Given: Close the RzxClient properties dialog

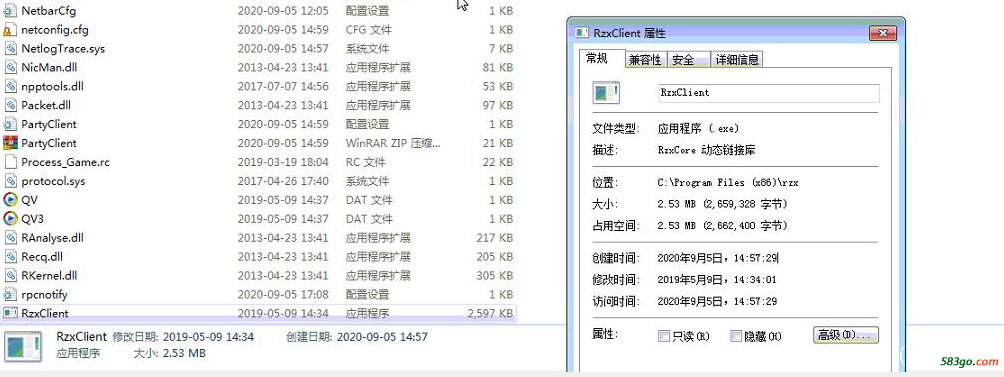Looking at the screenshot, I should (882, 33).
